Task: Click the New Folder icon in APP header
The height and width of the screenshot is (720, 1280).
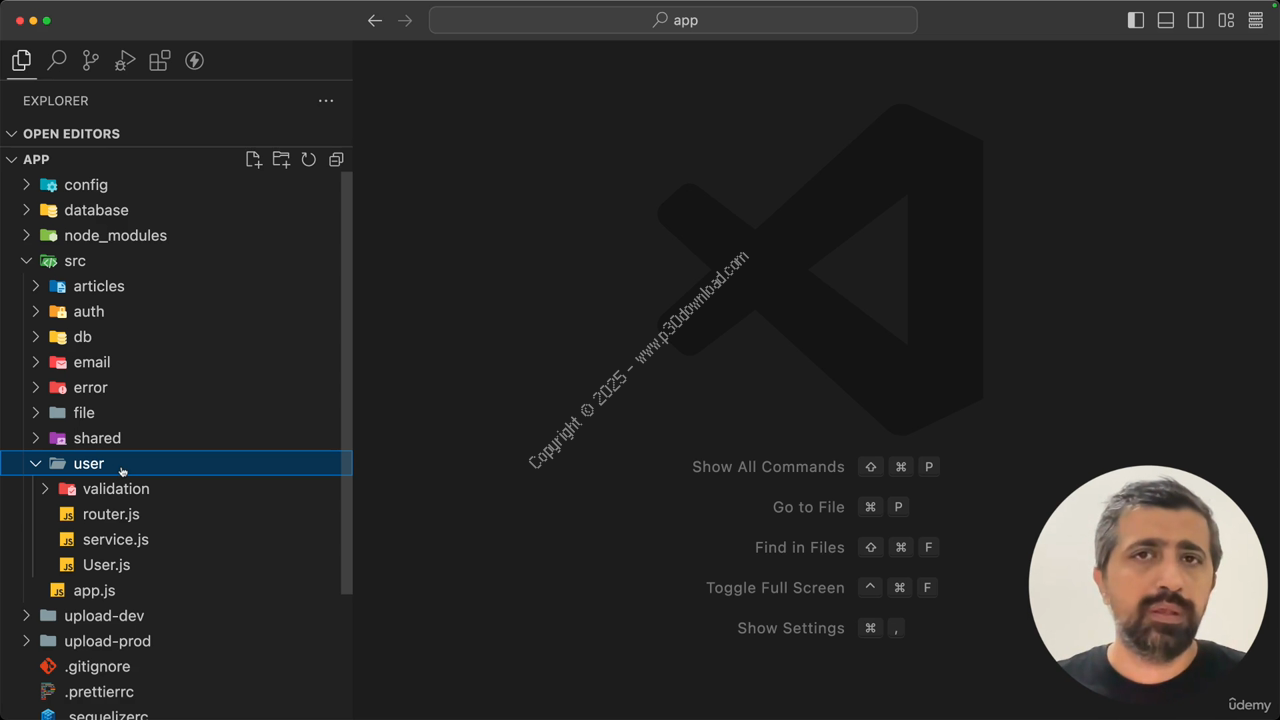Action: coord(281,159)
